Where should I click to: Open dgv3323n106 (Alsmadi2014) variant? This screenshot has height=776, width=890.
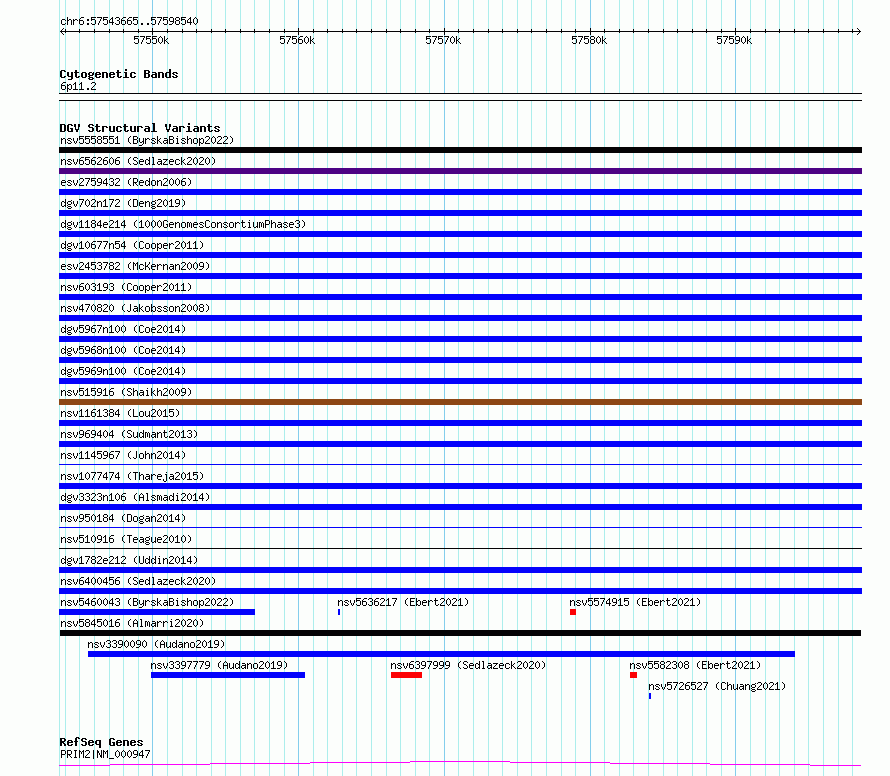click(x=135, y=497)
